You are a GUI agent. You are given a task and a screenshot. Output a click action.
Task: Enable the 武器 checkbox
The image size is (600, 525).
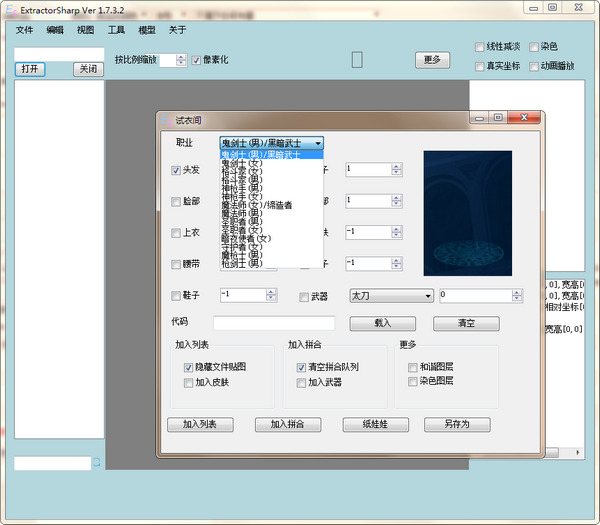point(304,297)
